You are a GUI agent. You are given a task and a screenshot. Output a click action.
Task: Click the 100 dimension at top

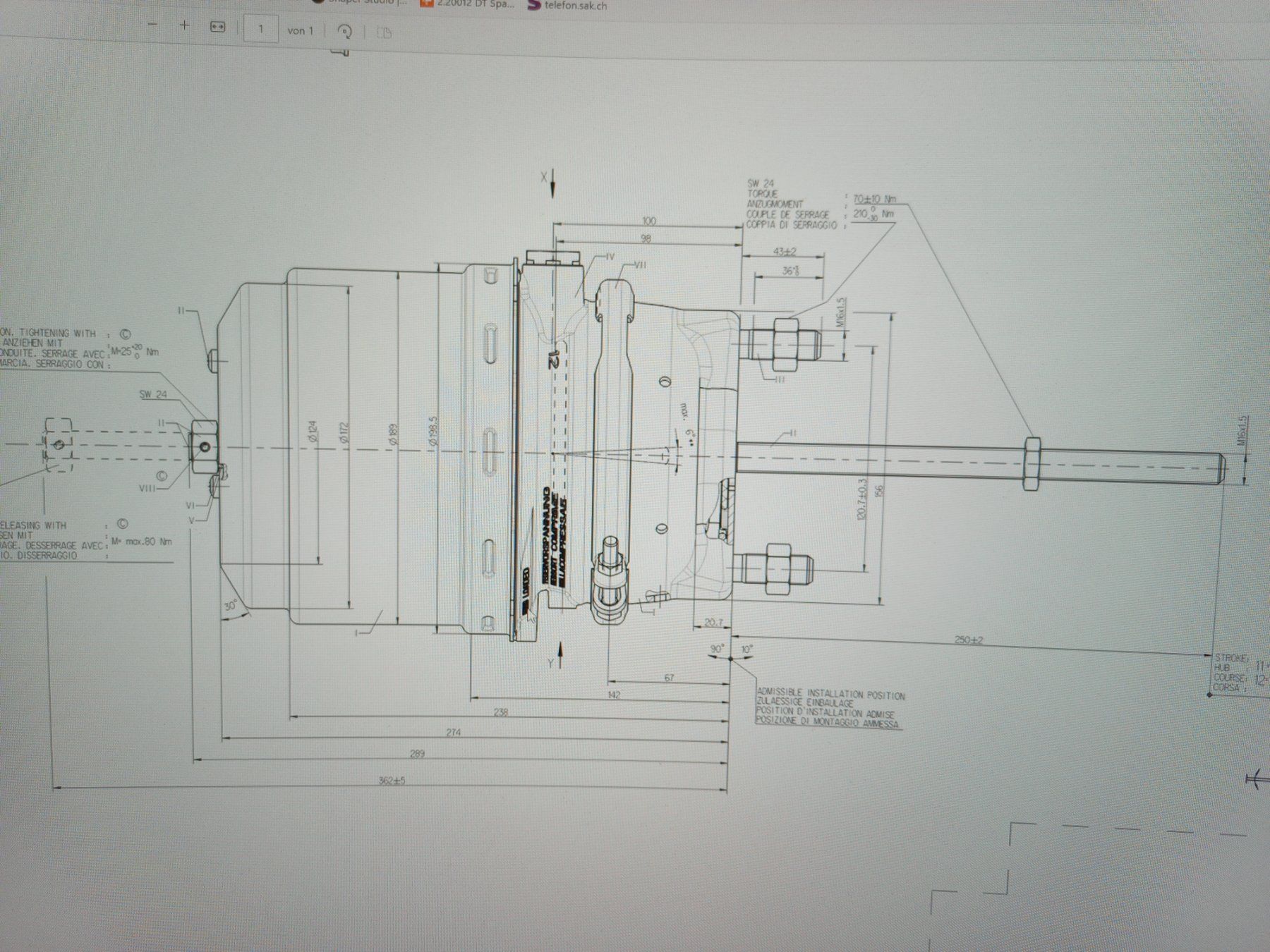(x=648, y=221)
